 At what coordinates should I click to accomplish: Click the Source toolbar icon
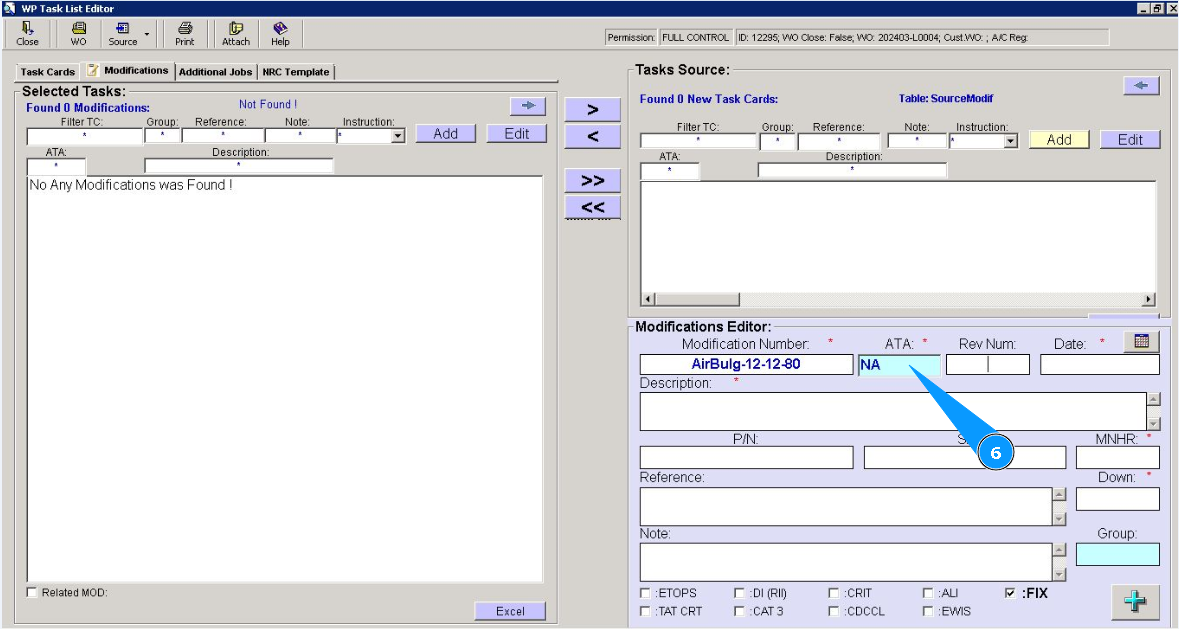tap(123, 34)
